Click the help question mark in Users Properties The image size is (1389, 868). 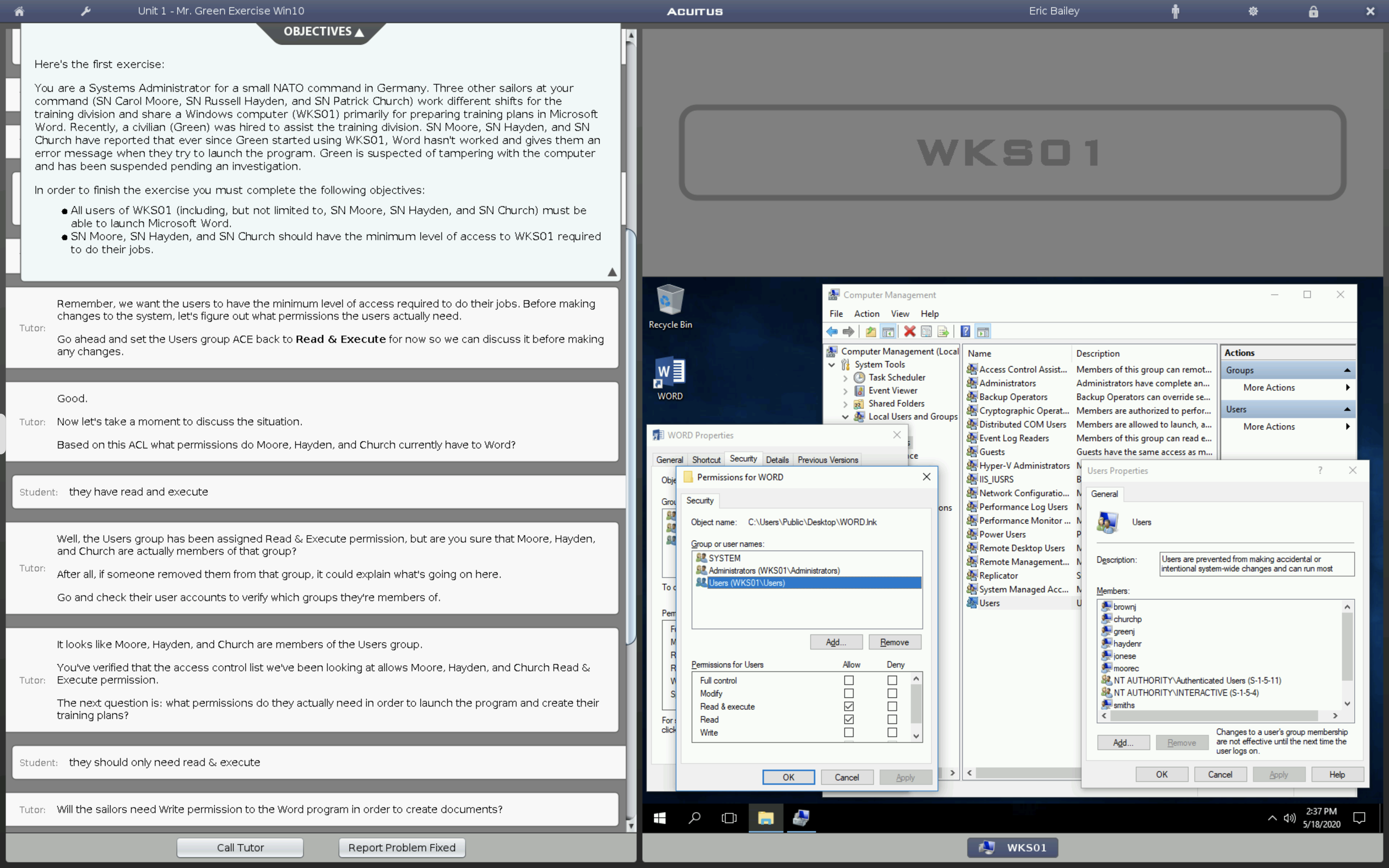[x=1319, y=470]
